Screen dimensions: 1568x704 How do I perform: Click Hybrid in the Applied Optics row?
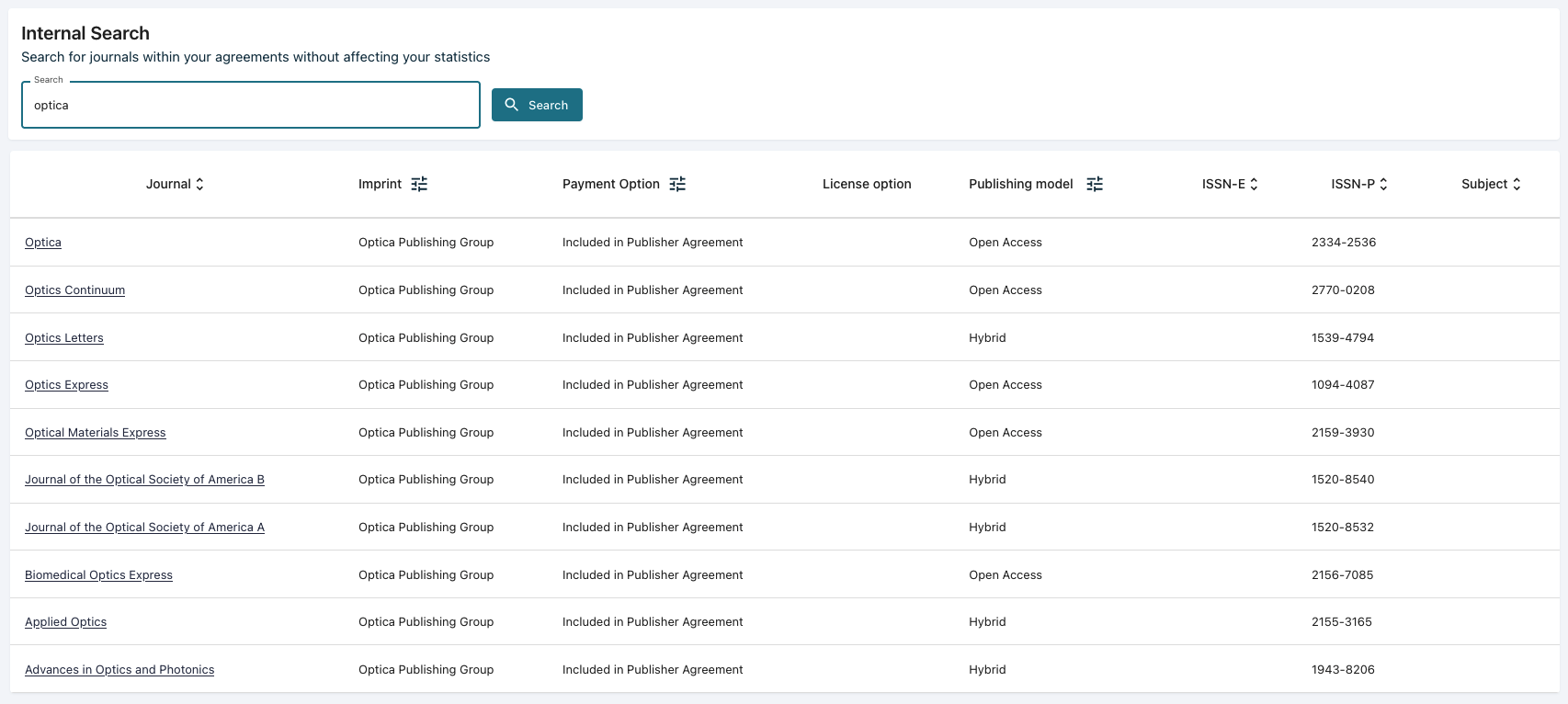coord(987,622)
